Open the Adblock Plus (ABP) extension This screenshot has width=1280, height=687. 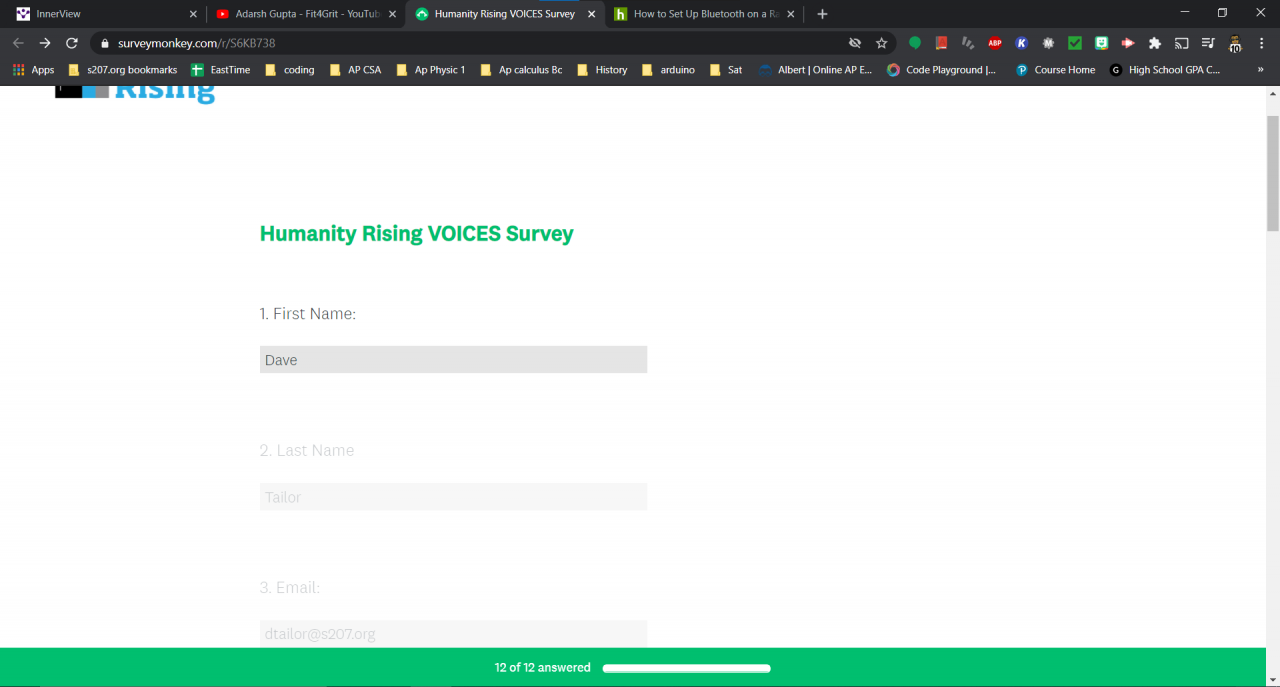pyautogui.click(x=995, y=43)
